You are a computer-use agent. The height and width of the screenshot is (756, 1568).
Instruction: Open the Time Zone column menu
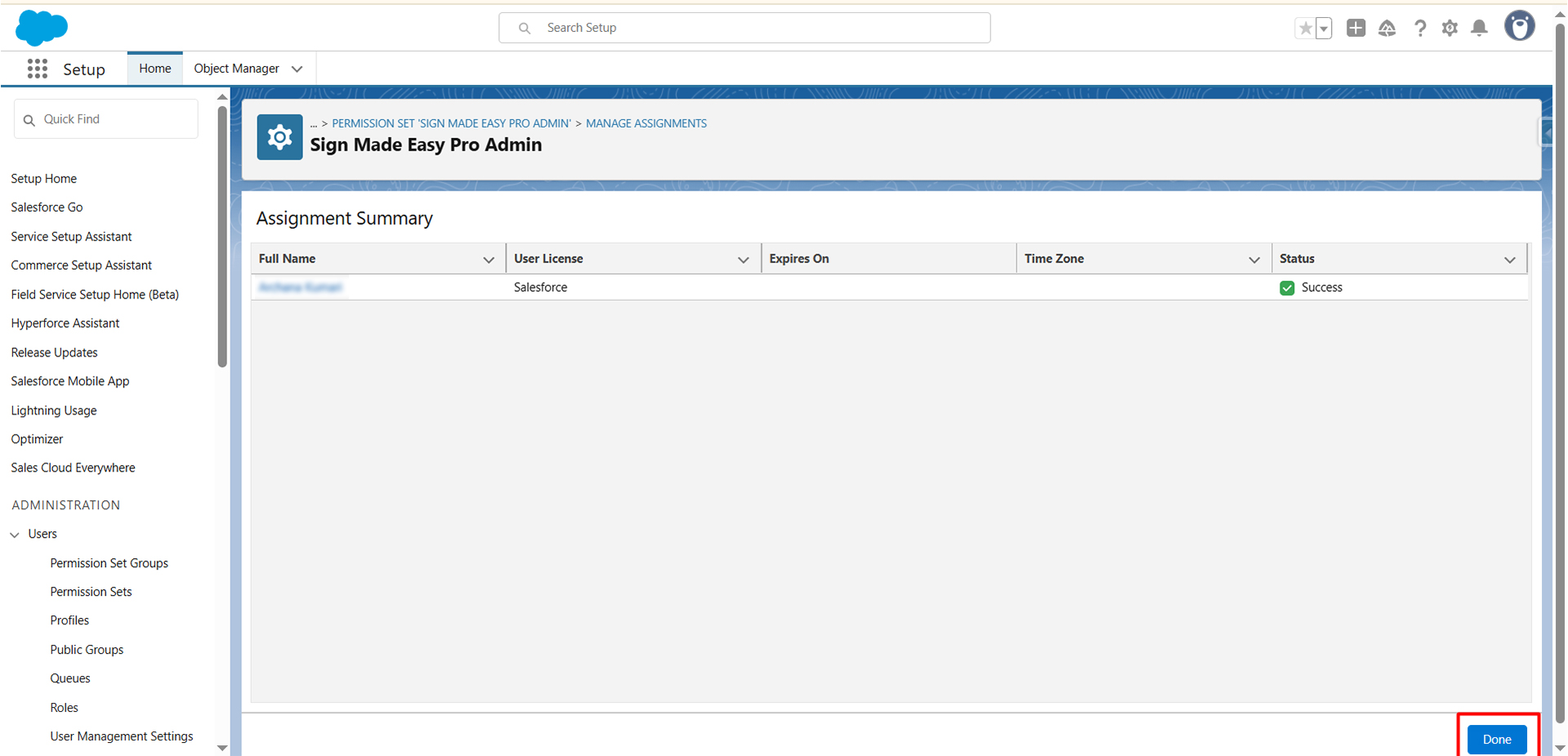pos(1254,259)
